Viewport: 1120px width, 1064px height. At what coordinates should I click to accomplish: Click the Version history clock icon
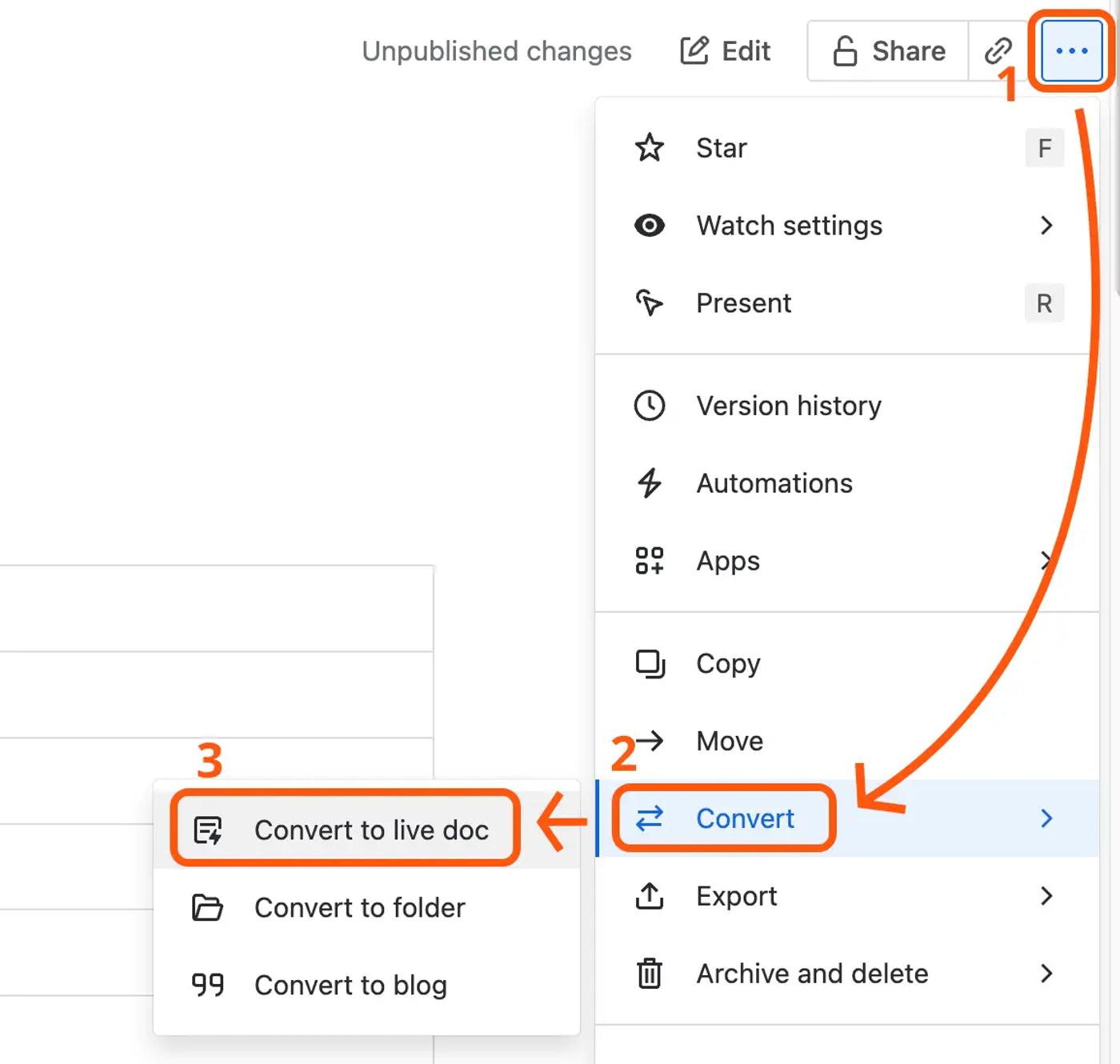649,406
